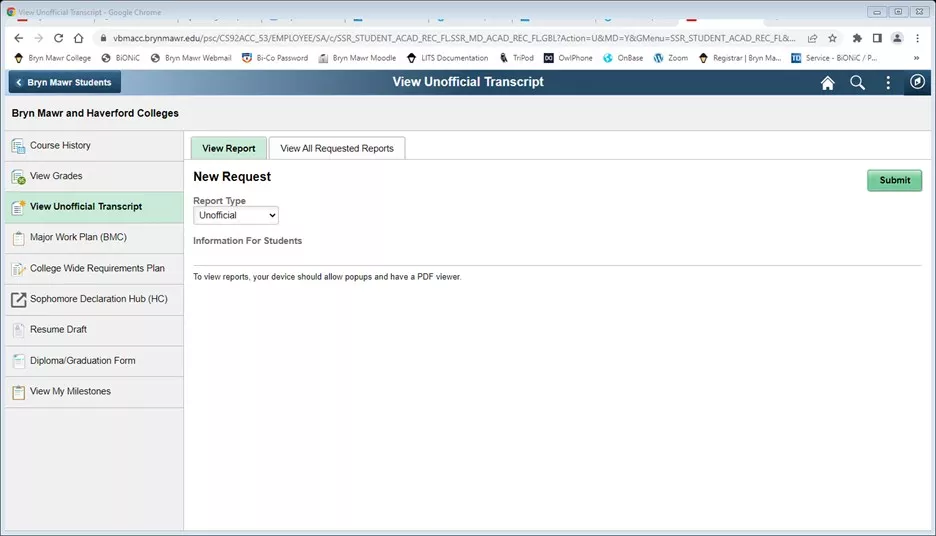Open Sophomore Declaration Hub (HC) link
Image resolution: width=936 pixels, height=536 pixels.
click(94, 299)
